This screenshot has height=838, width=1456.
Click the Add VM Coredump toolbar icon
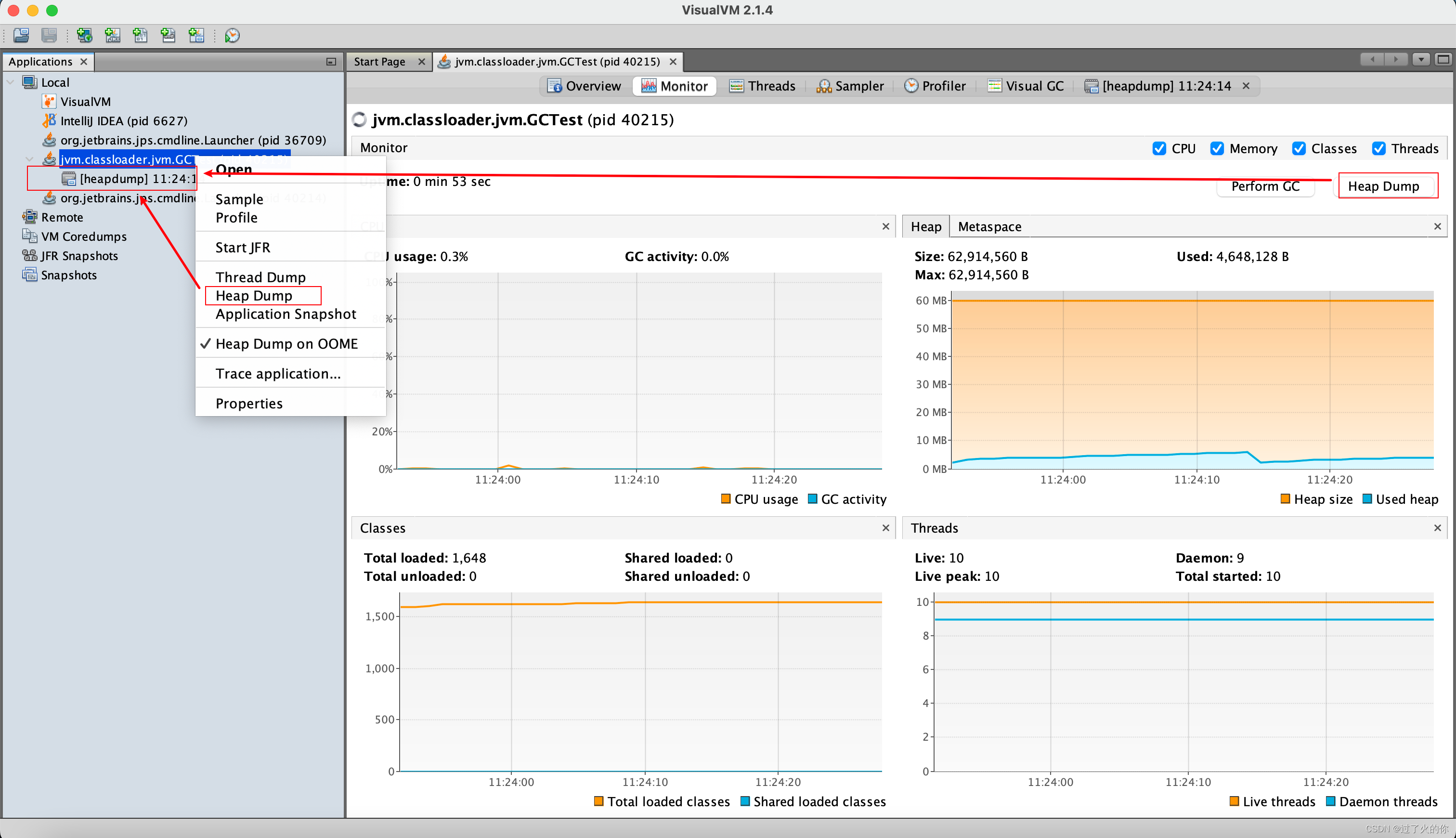(141, 36)
